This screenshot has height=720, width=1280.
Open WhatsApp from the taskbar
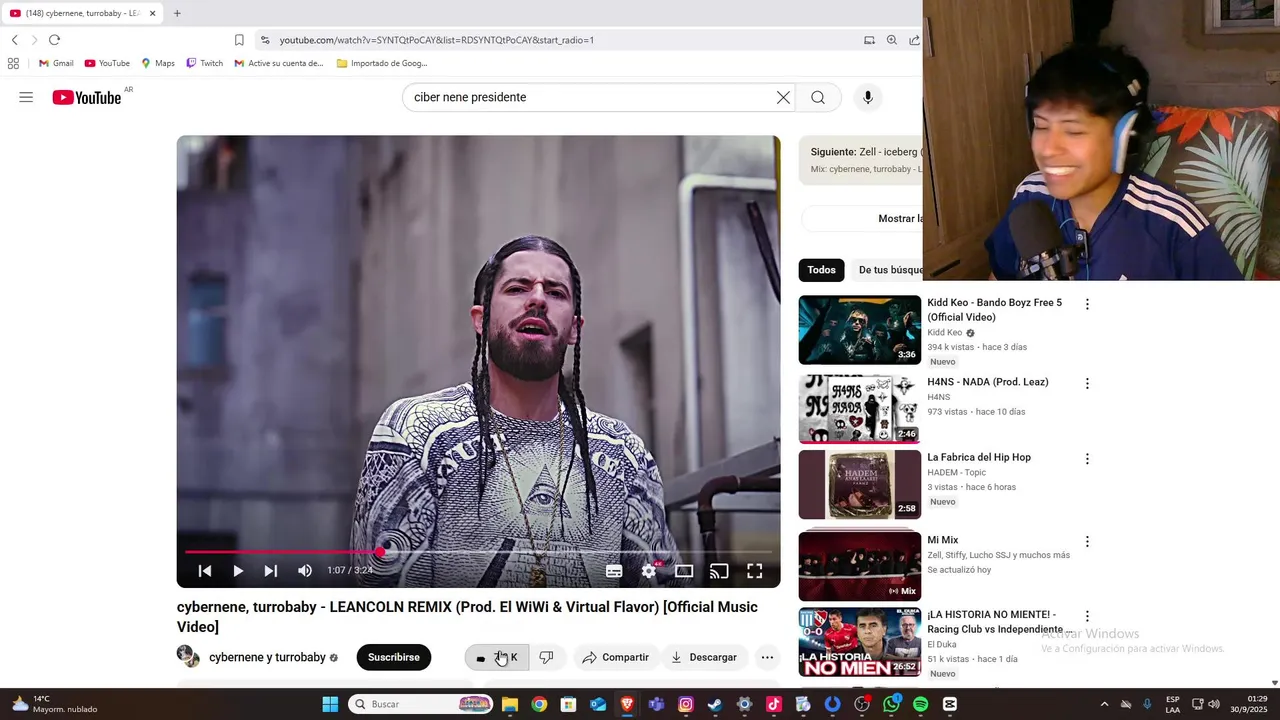(x=891, y=704)
